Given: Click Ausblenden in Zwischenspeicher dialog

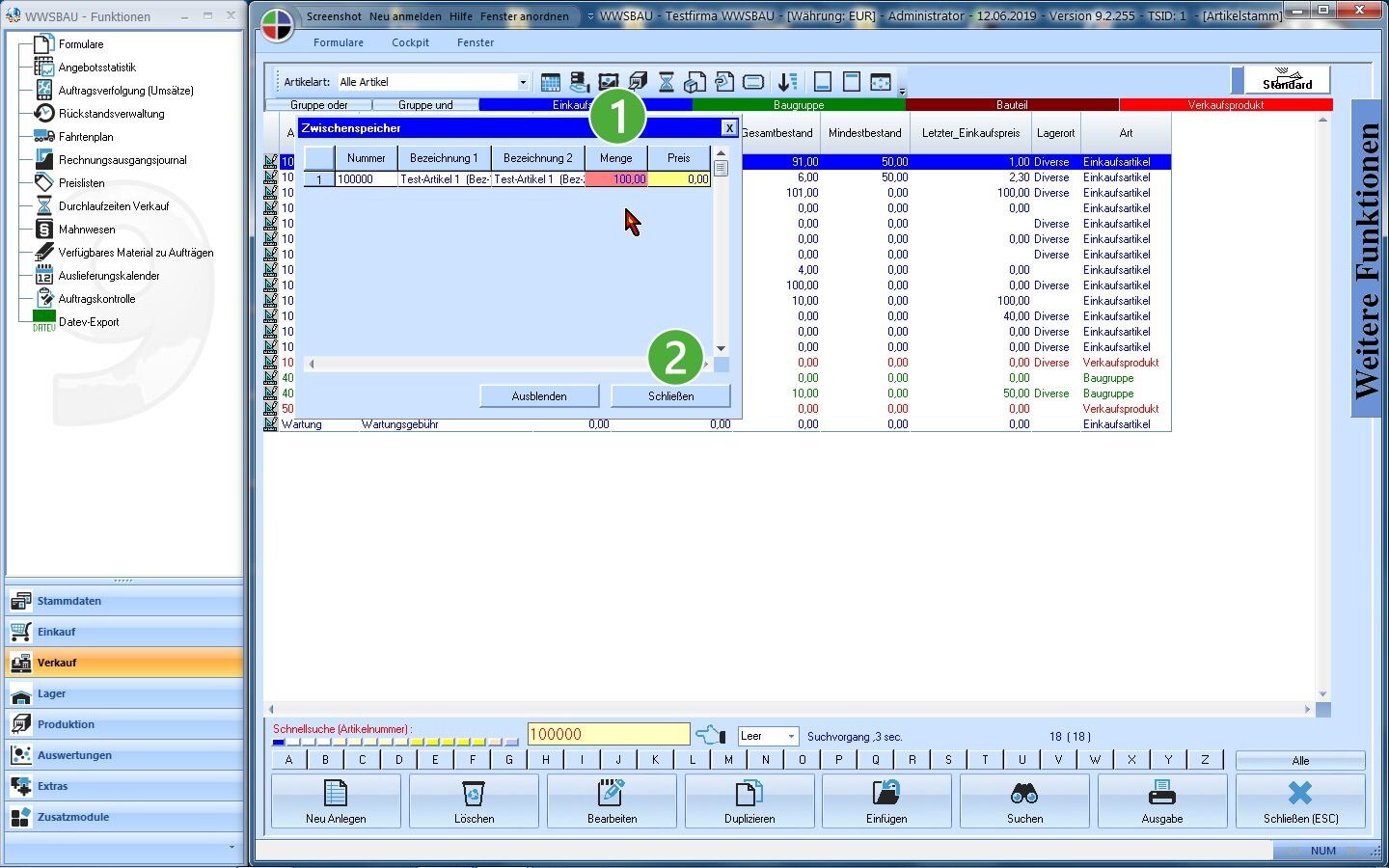Looking at the screenshot, I should (x=539, y=396).
